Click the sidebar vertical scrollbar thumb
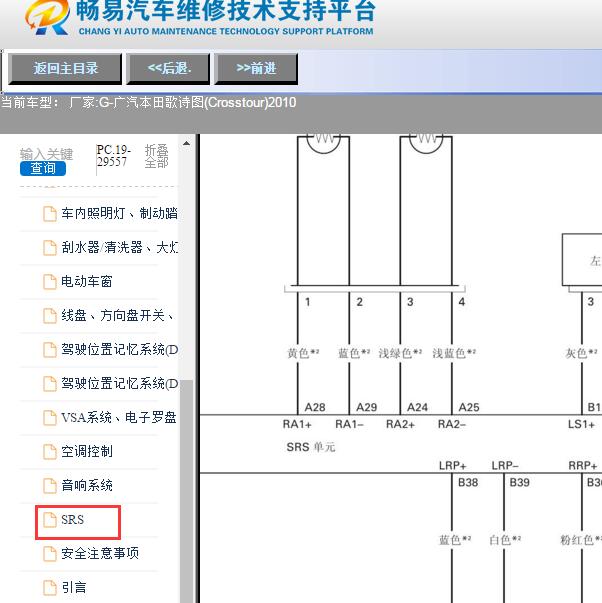The height and width of the screenshot is (603, 602). point(187,491)
